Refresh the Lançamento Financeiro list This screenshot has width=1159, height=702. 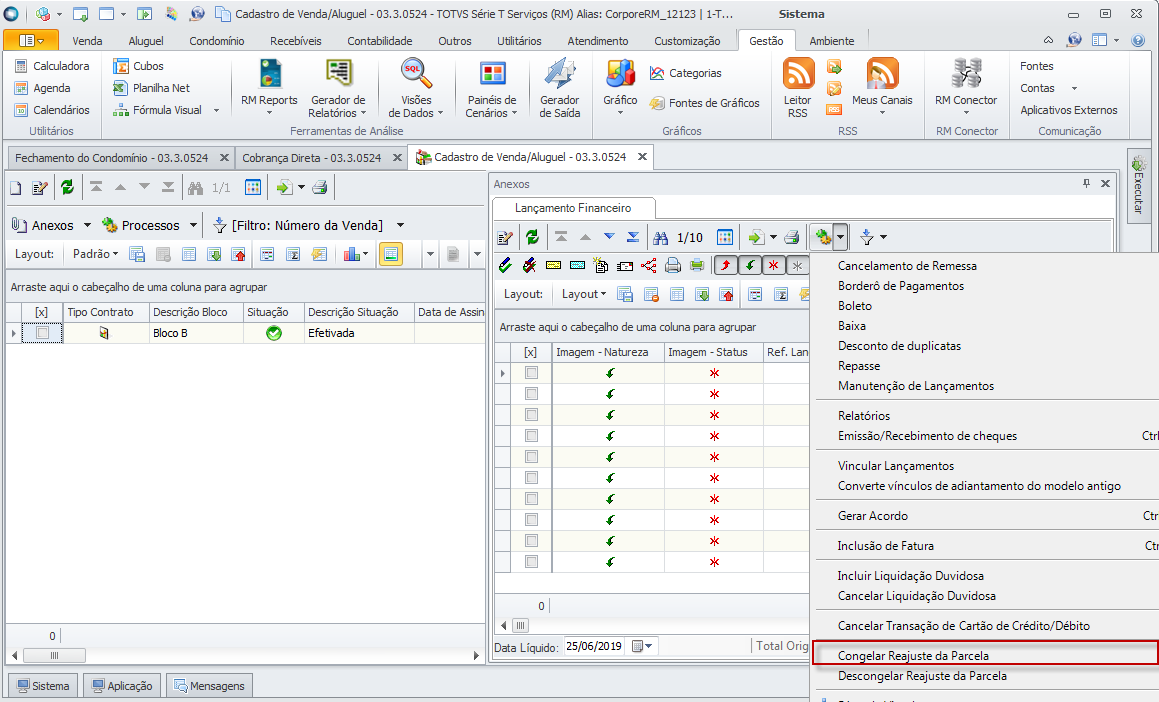click(532, 237)
